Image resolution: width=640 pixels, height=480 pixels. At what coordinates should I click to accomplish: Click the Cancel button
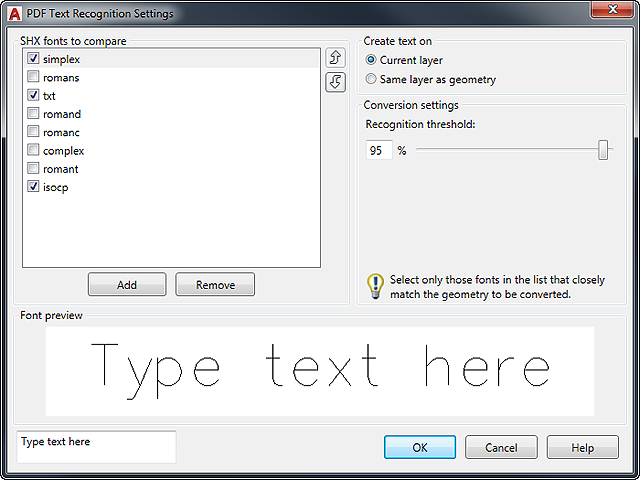coord(501,447)
